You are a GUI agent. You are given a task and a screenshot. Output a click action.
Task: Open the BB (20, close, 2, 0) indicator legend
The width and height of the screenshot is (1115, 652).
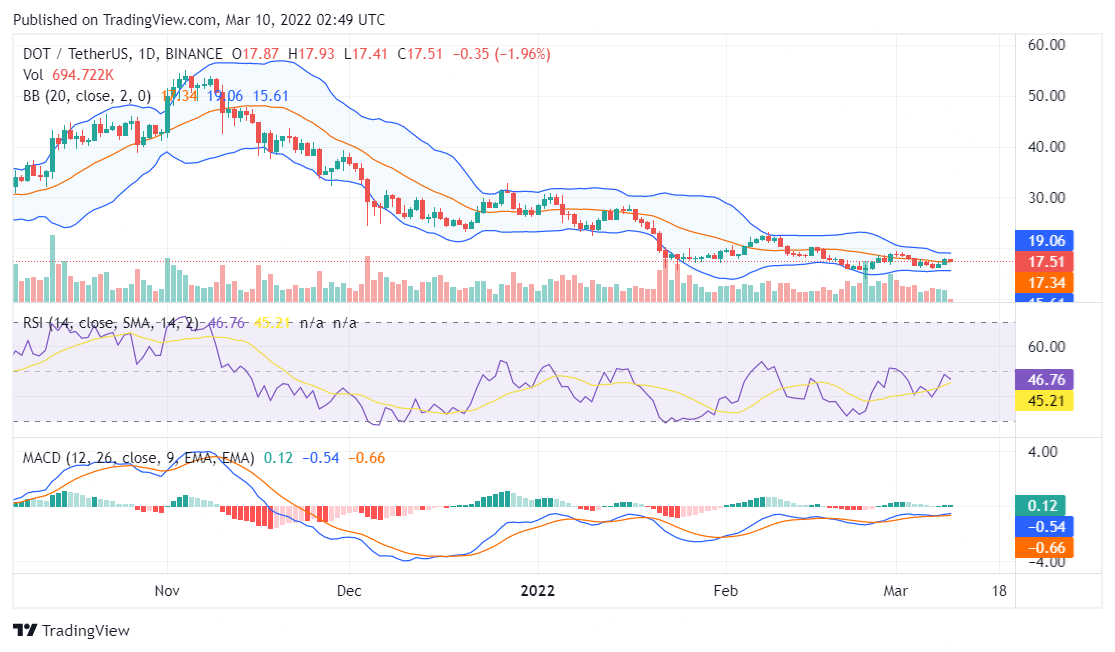click(x=87, y=96)
